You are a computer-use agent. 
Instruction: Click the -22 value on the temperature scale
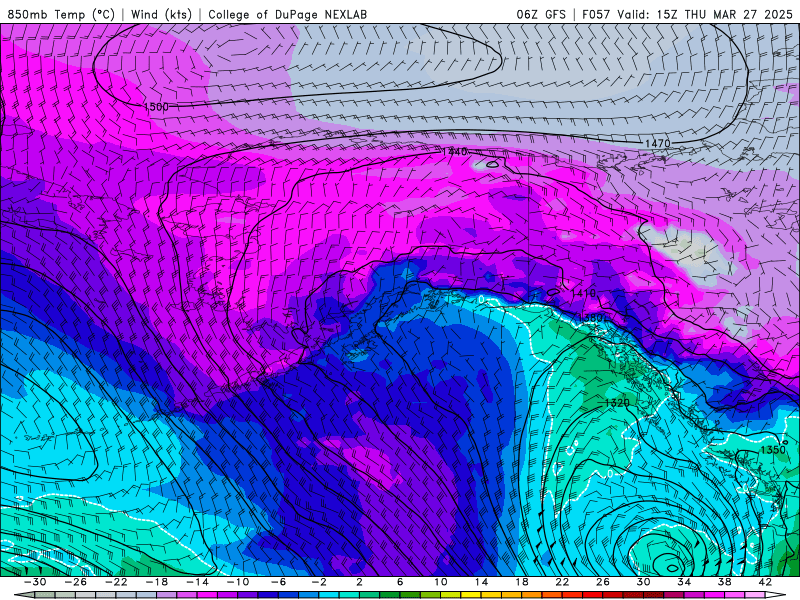(116, 582)
